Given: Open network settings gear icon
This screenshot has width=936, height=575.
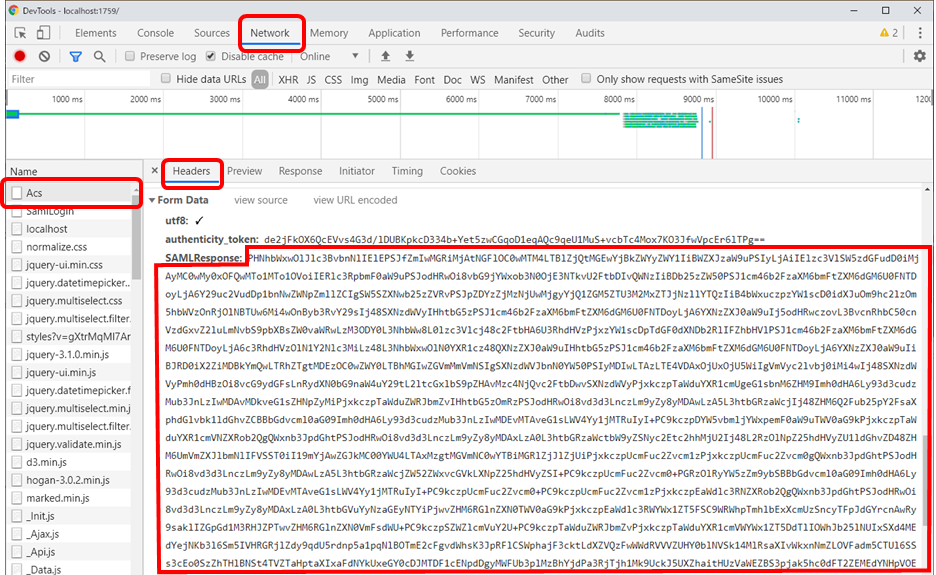Looking at the screenshot, I should click(x=920, y=56).
